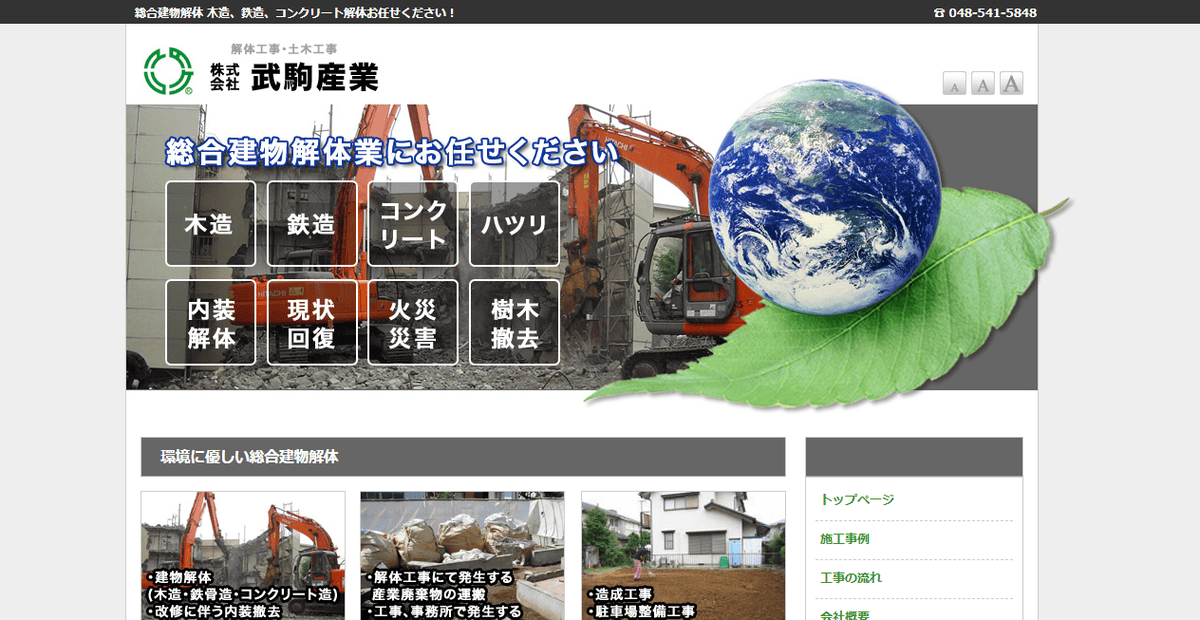
Task: Click the 鉄造 (steel) demolition icon panel
Action: coord(312,224)
